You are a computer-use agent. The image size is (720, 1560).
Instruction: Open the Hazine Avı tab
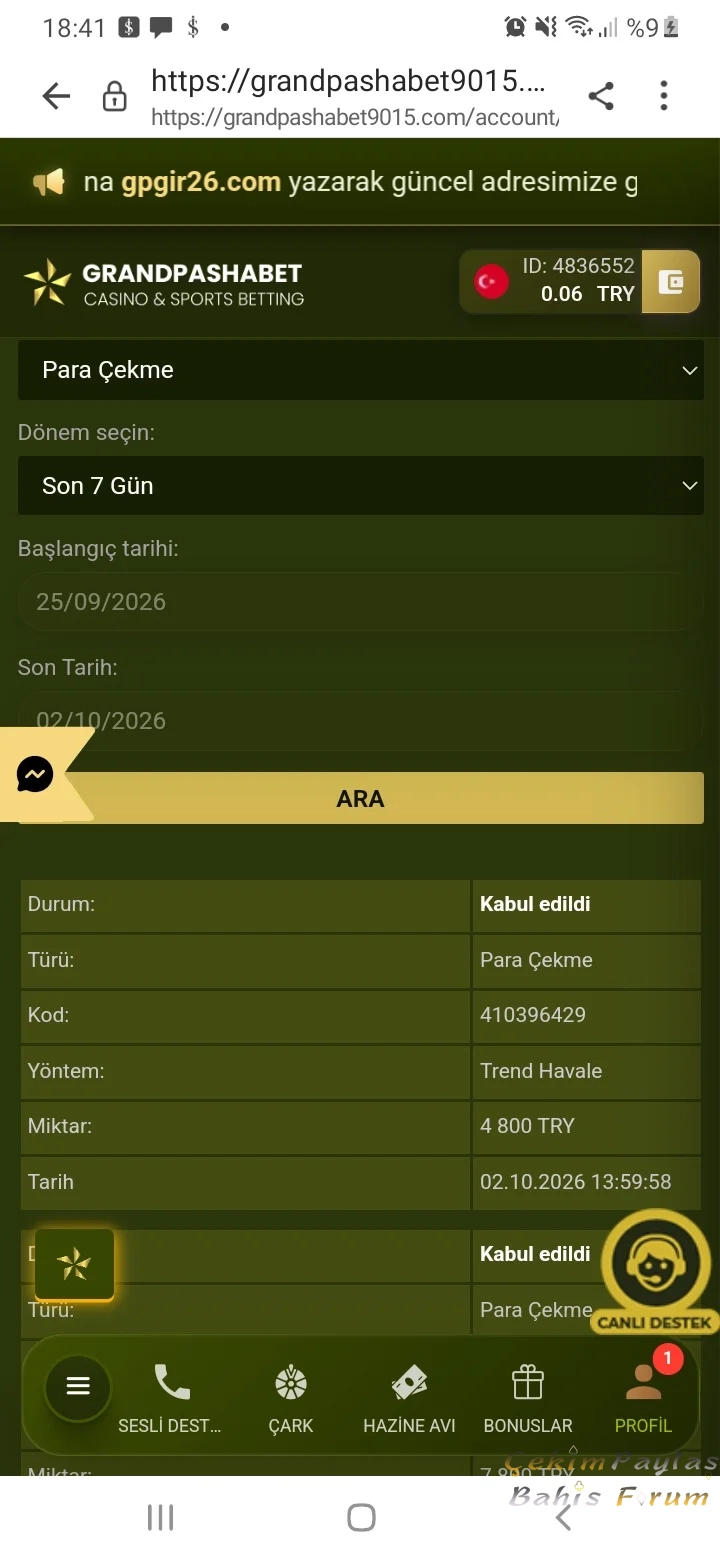(409, 1400)
